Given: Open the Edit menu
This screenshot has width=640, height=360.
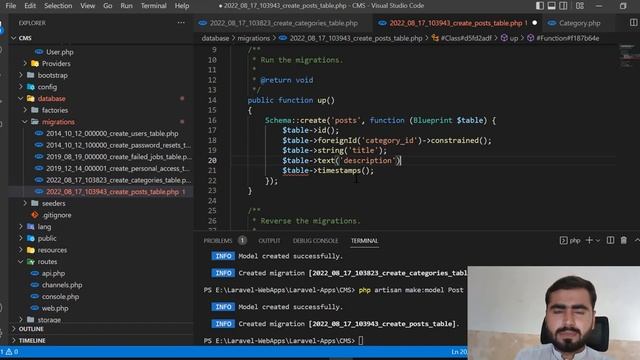Looking at the screenshot, I should pos(30,6).
